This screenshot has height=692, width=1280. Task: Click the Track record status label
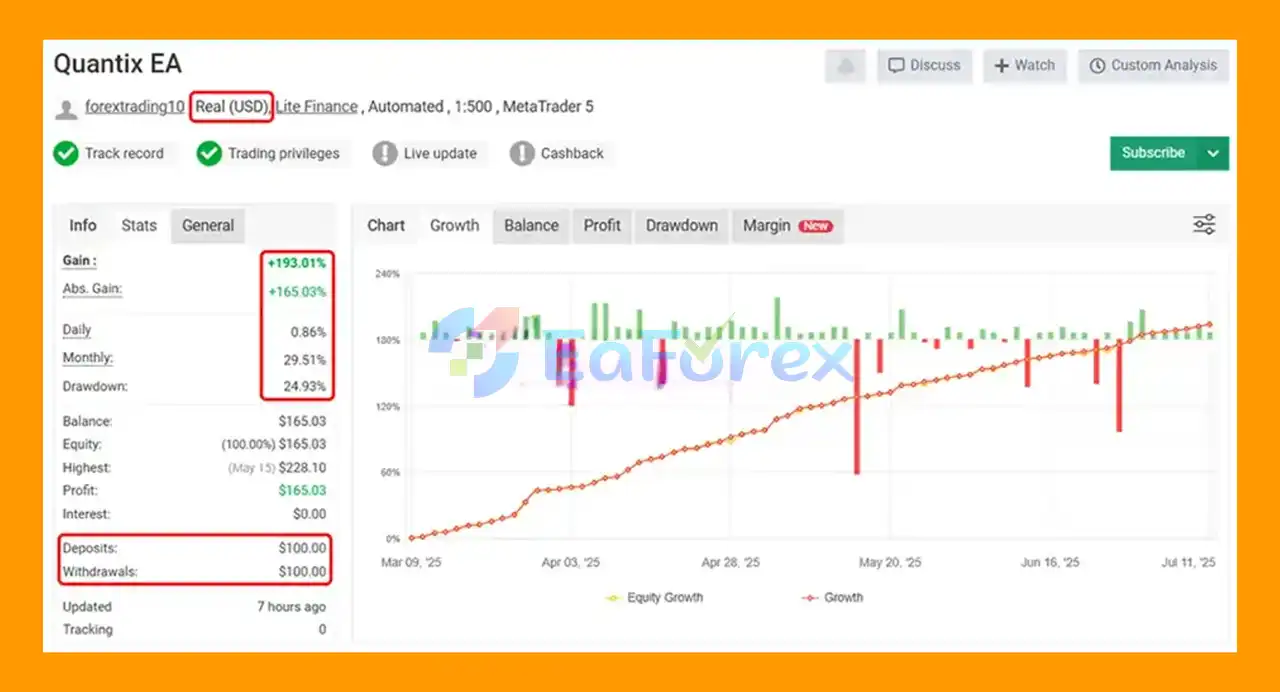[124, 153]
